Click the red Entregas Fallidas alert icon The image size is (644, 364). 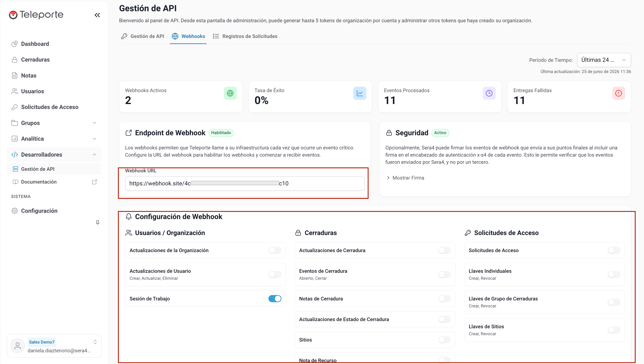618,93
